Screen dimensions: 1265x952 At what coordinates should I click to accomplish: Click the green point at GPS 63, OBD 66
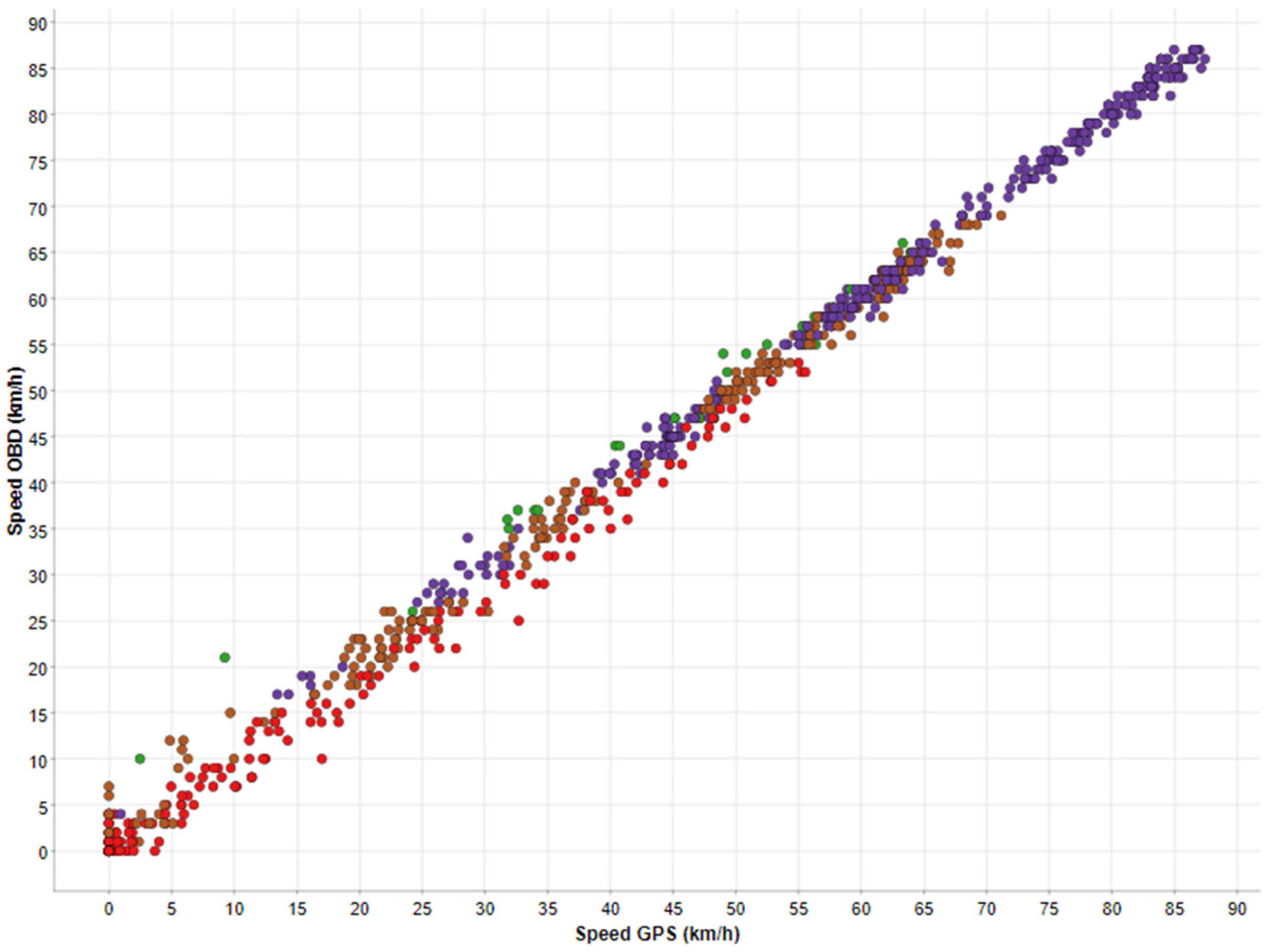[x=902, y=243]
